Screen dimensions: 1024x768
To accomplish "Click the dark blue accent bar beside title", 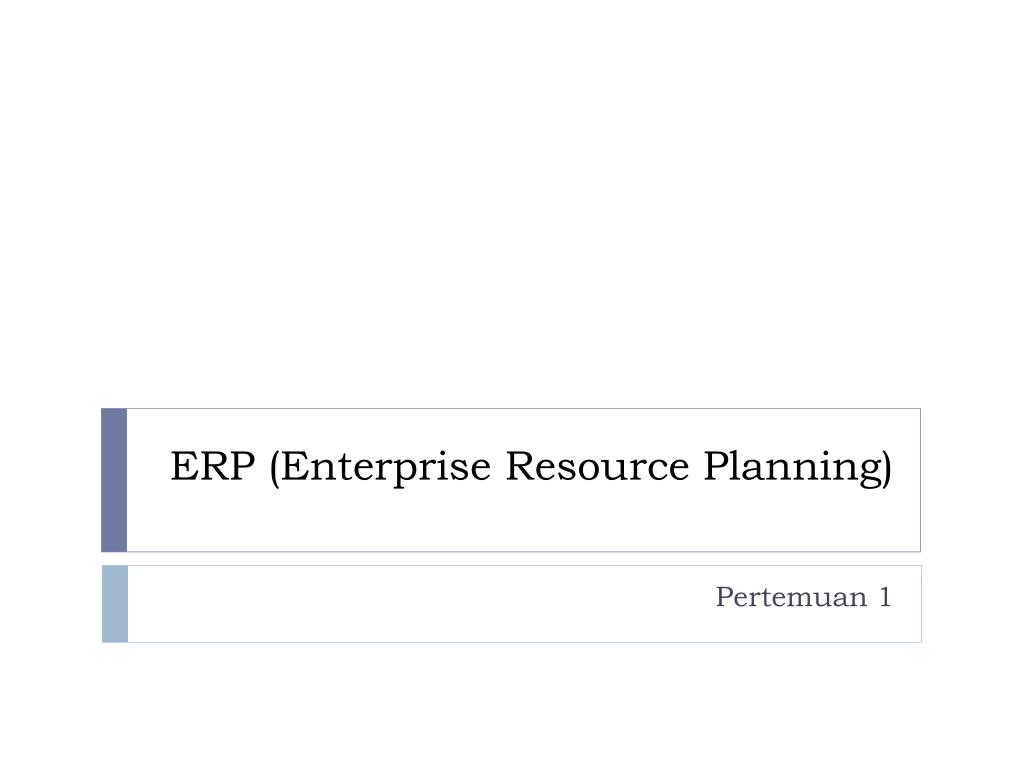I will coord(114,480).
